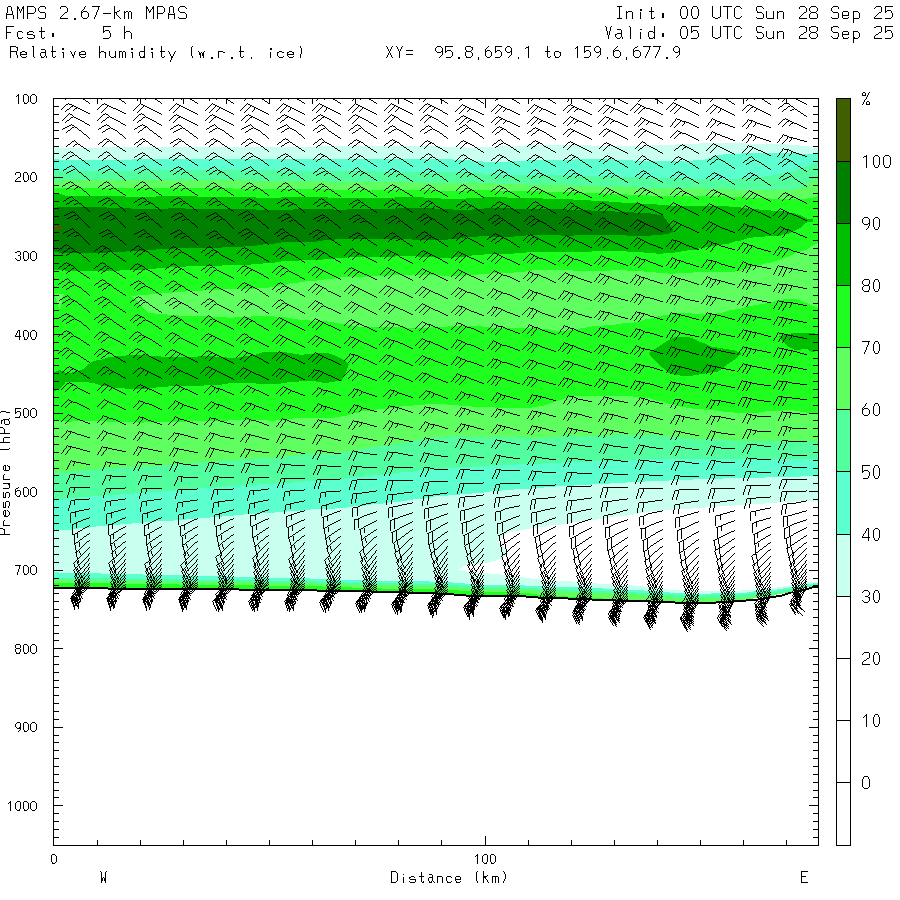Click the pale cyan 30-40% colorbar segment
The width and height of the screenshot is (900, 900).
(843, 566)
